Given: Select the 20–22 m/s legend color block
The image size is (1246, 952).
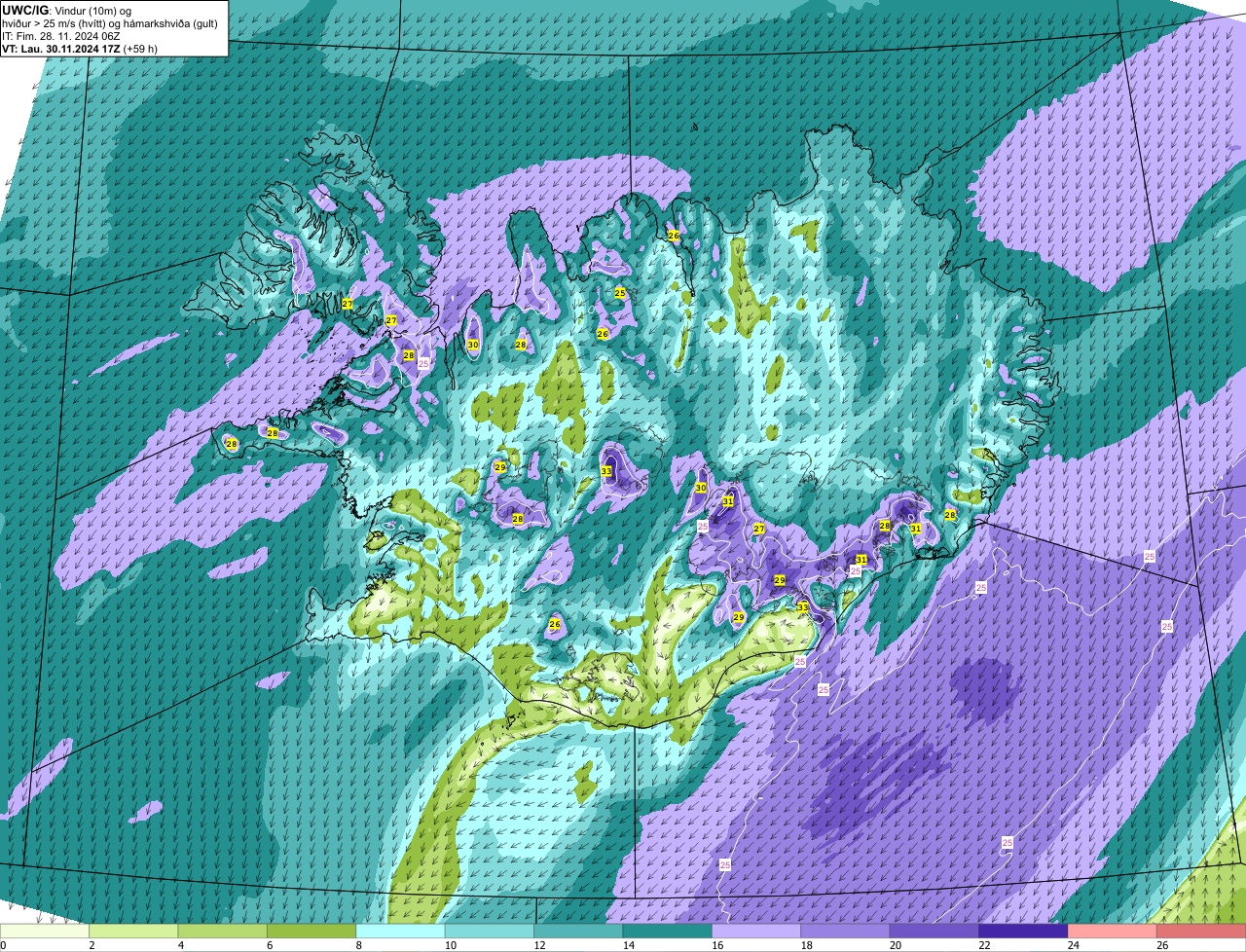Looking at the screenshot, I should point(934,931).
